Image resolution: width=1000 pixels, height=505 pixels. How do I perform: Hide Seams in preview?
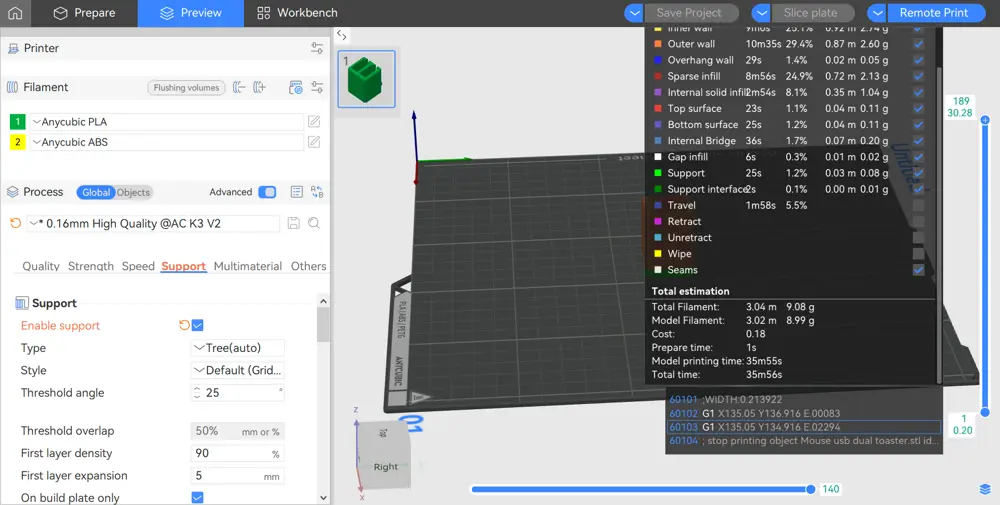click(918, 270)
